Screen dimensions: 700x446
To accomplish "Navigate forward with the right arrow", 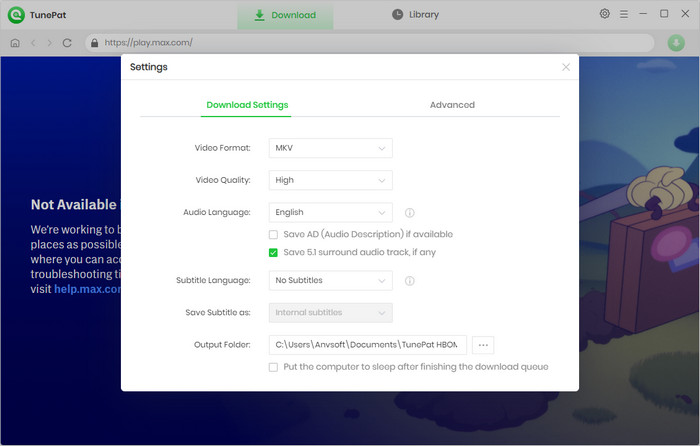I will point(50,43).
